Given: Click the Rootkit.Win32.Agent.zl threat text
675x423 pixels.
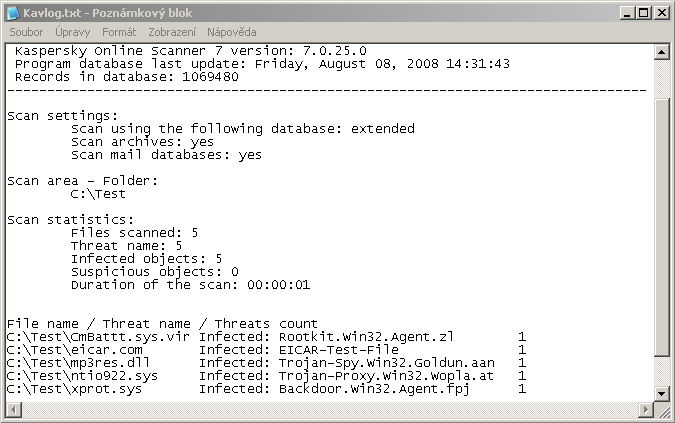Looking at the screenshot, I should (366, 337).
